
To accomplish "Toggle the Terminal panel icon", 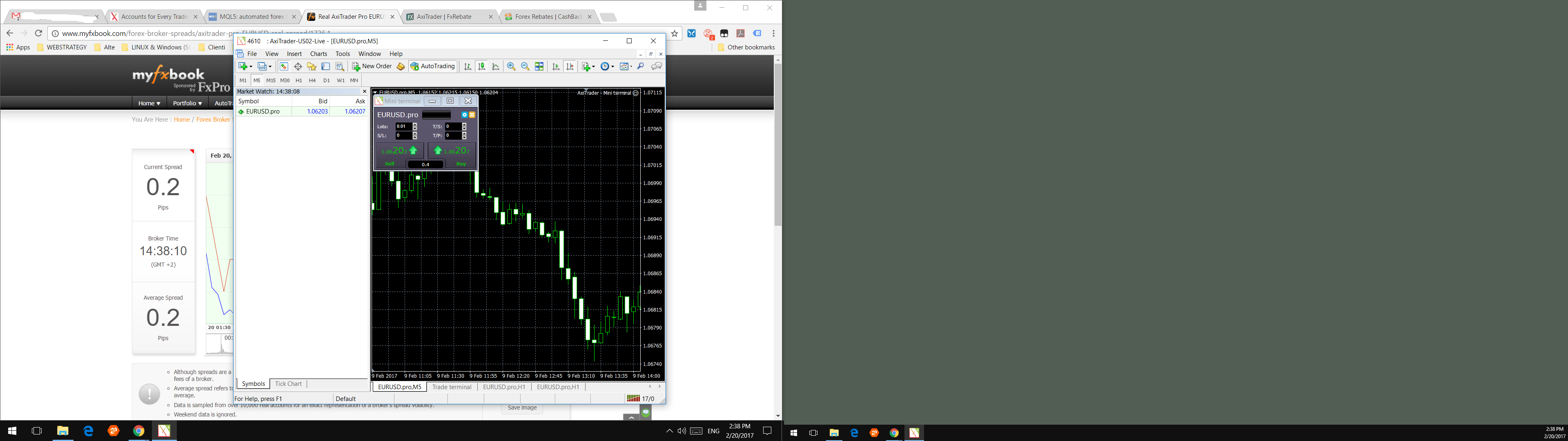I will coord(326,67).
